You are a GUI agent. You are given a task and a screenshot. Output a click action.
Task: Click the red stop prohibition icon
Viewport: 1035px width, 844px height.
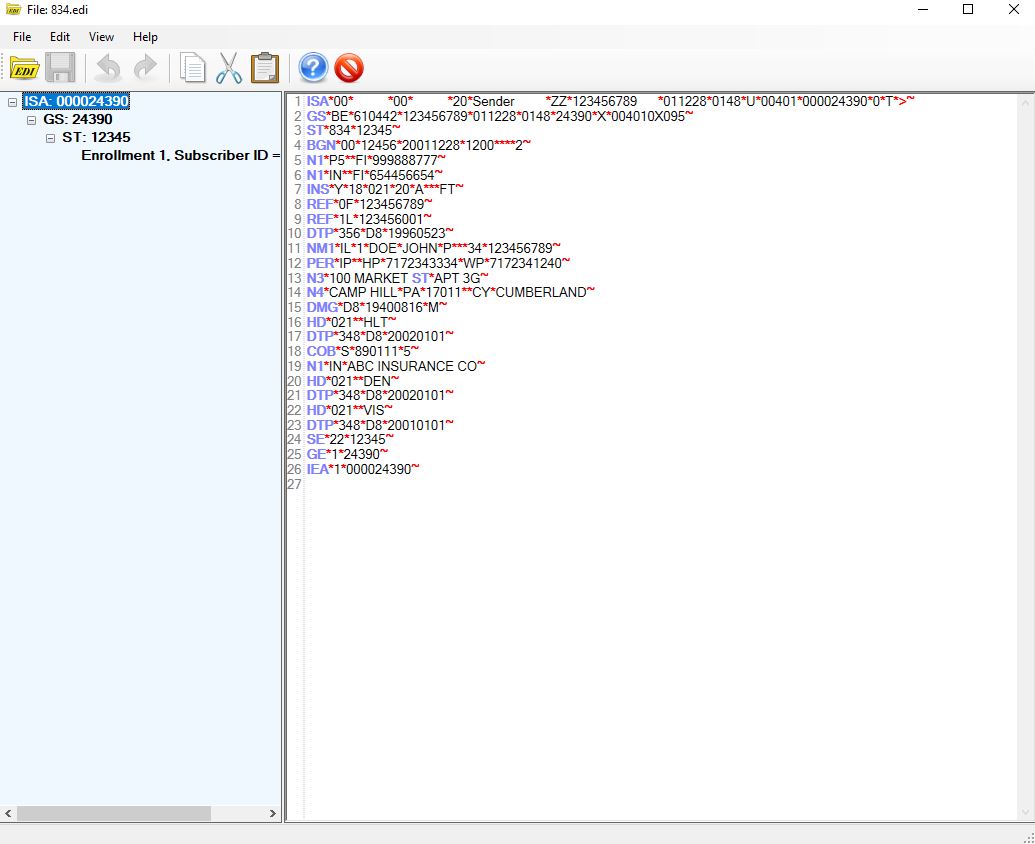[x=349, y=68]
